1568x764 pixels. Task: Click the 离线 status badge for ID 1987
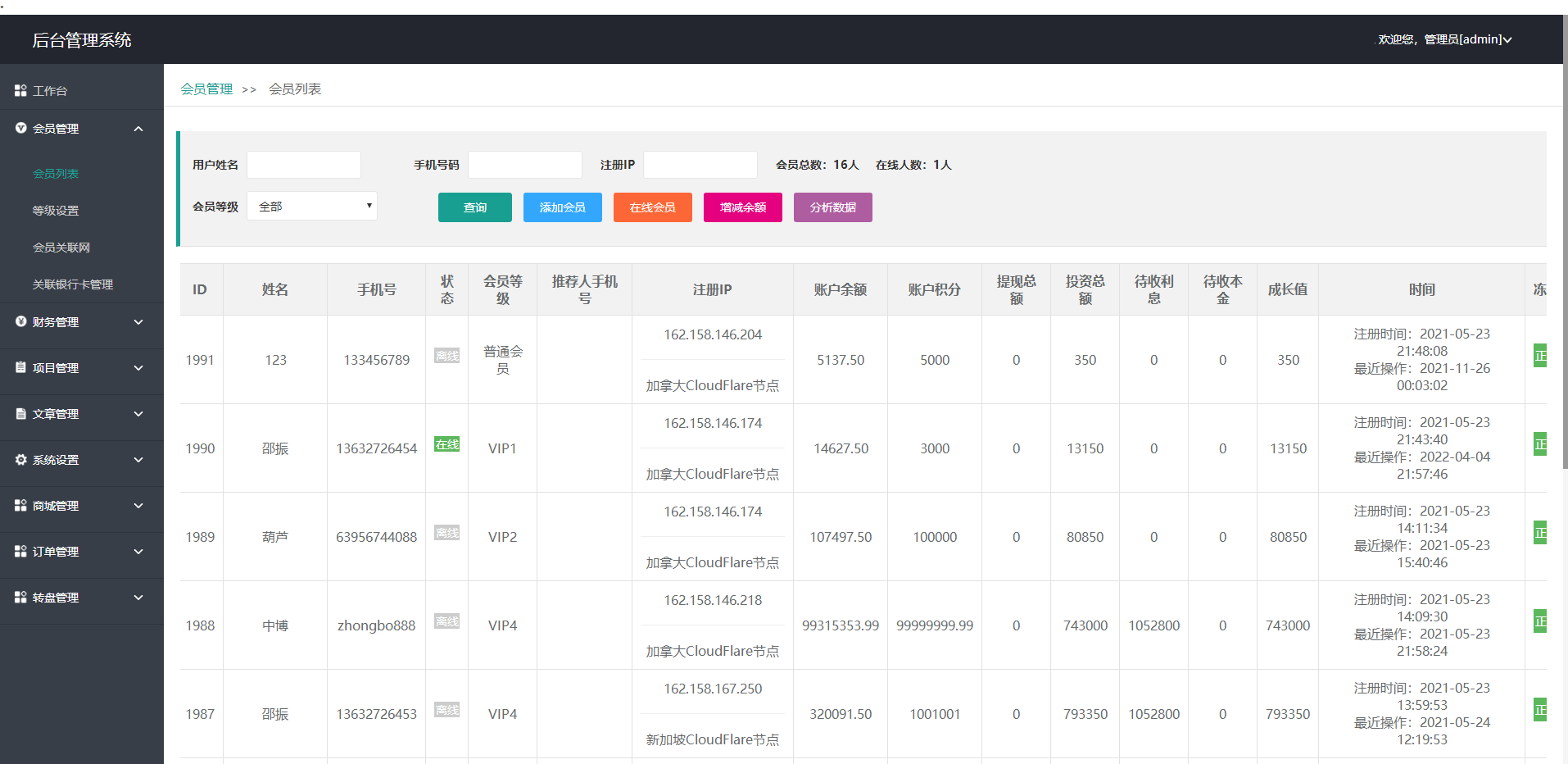446,710
